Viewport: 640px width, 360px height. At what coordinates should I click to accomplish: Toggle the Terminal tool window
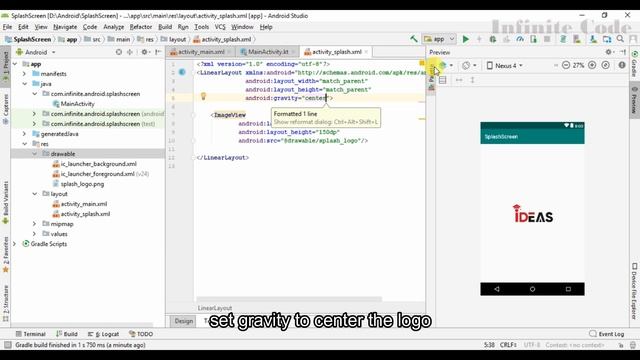point(30,334)
